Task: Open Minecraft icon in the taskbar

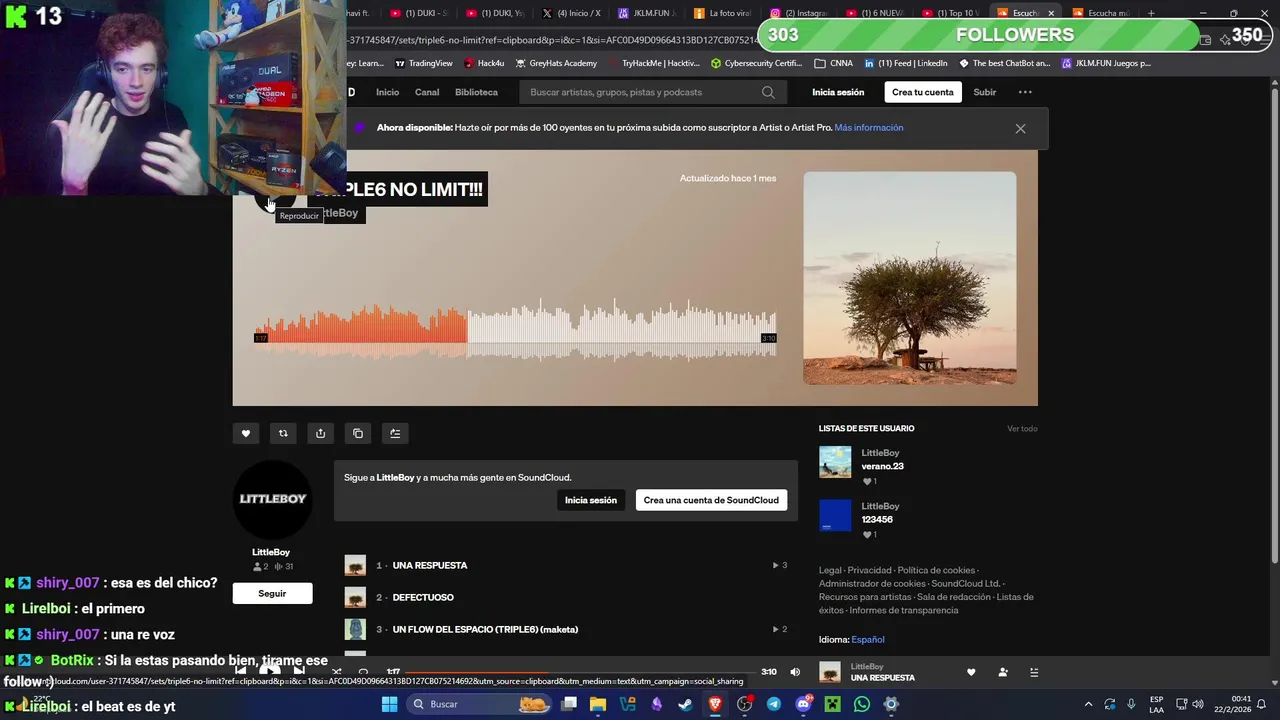Action: pos(832,704)
